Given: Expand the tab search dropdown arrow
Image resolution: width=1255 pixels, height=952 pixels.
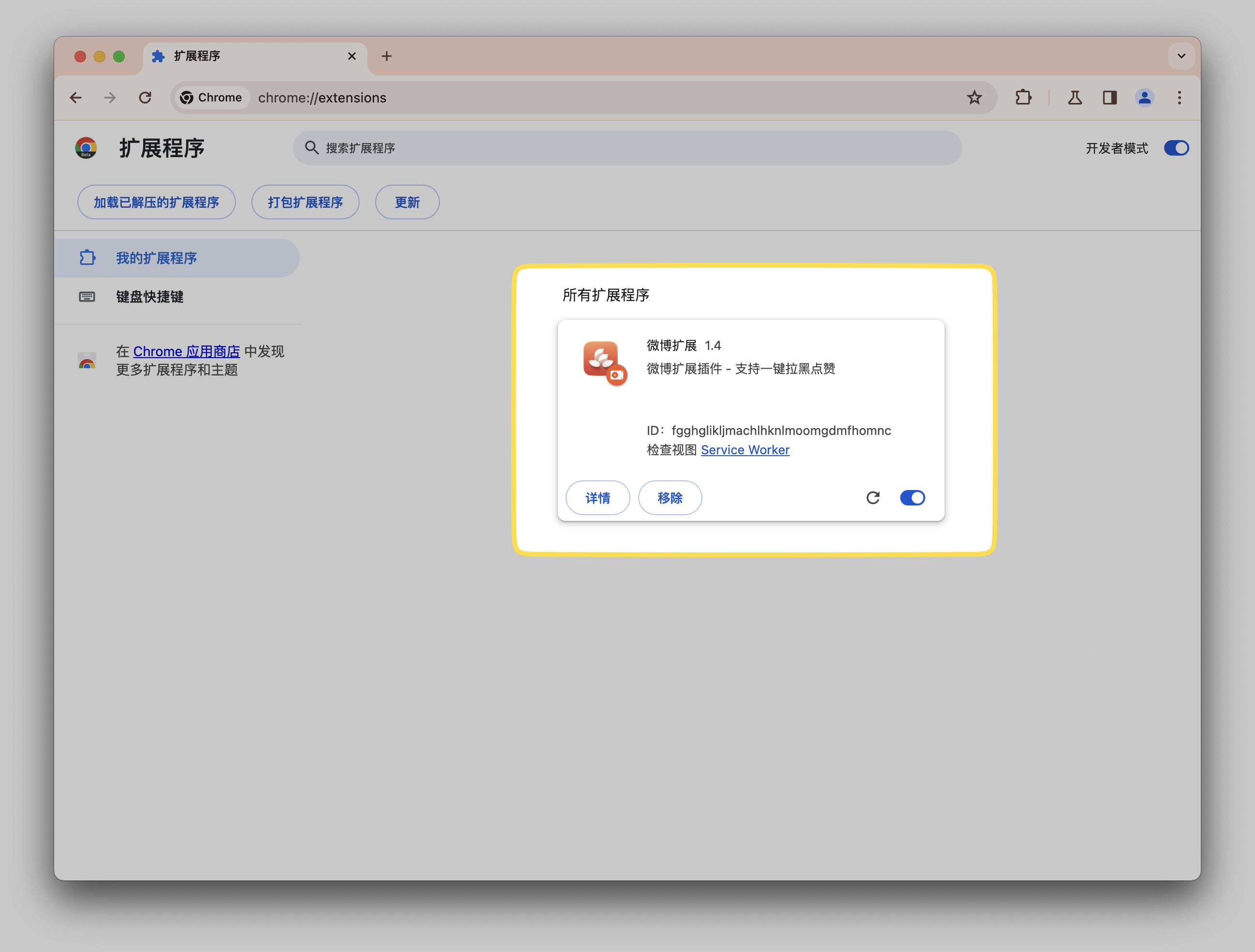Looking at the screenshot, I should [1181, 56].
